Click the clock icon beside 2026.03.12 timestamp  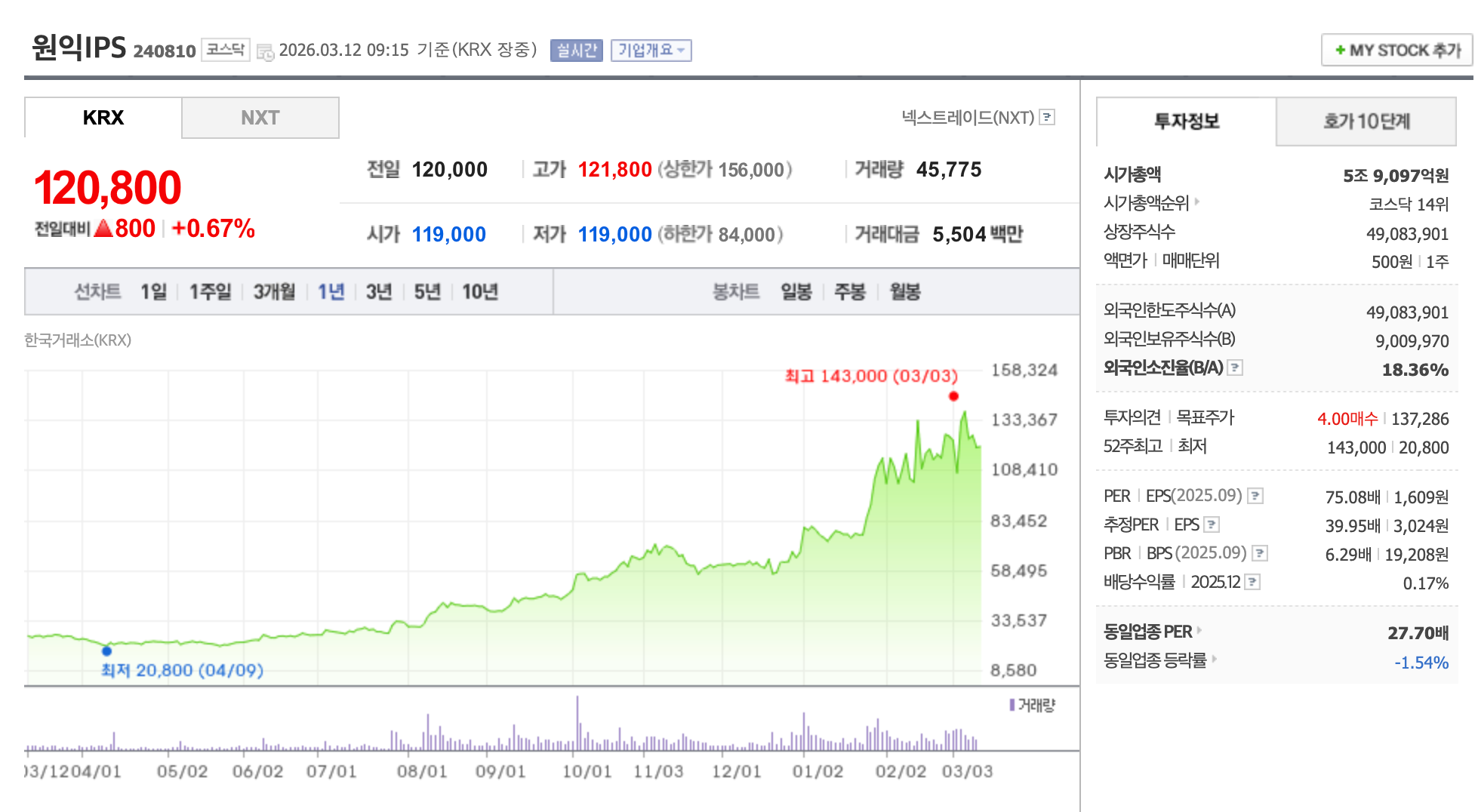coord(265,52)
